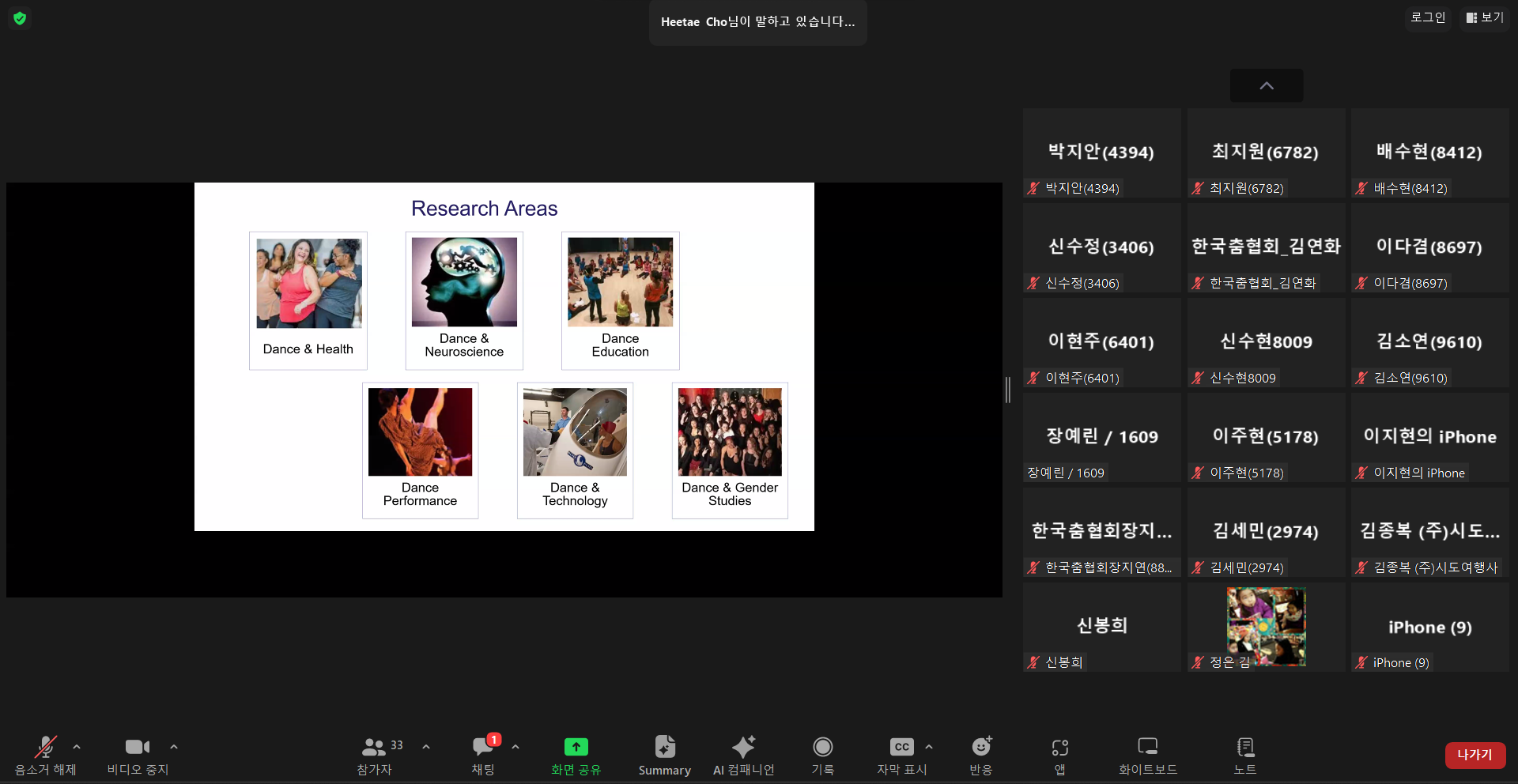
Task: Click muted mic icon on 김세민(2974) tile
Action: (x=1198, y=567)
